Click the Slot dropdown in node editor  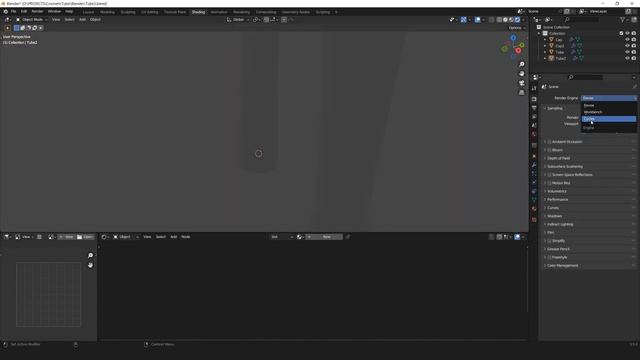[x=282, y=237]
